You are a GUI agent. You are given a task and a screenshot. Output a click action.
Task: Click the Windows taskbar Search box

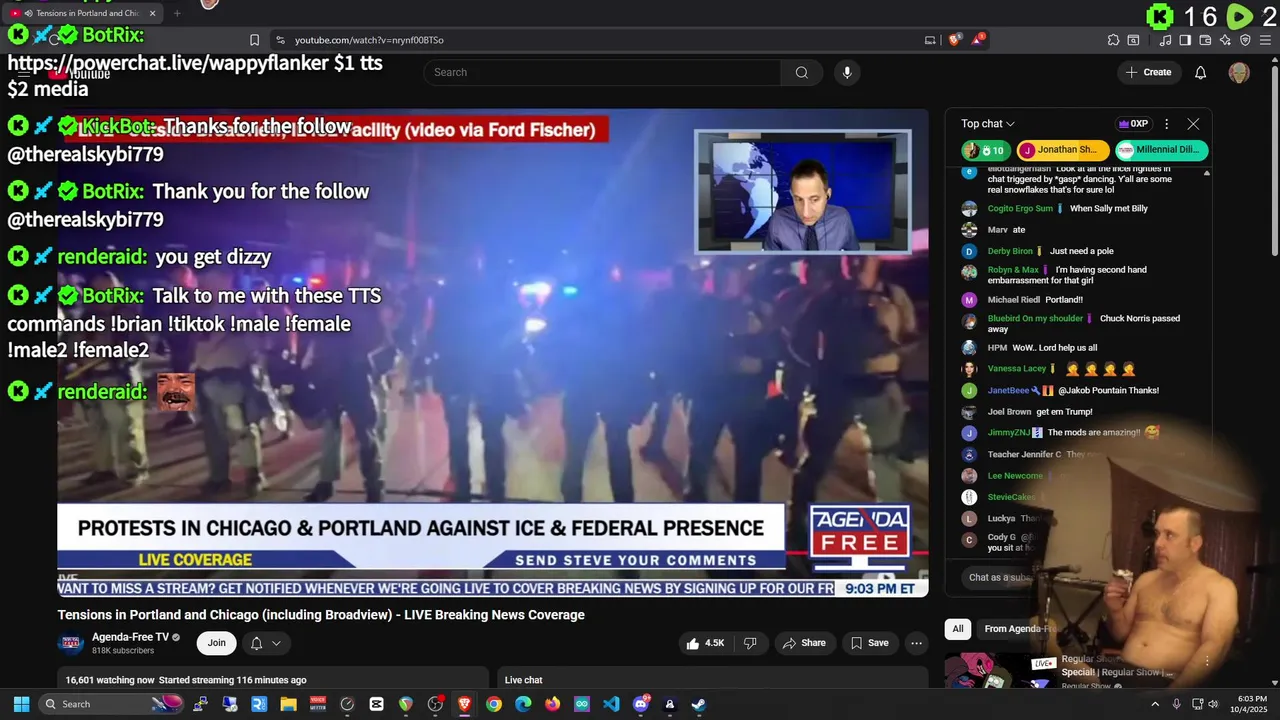pos(113,704)
